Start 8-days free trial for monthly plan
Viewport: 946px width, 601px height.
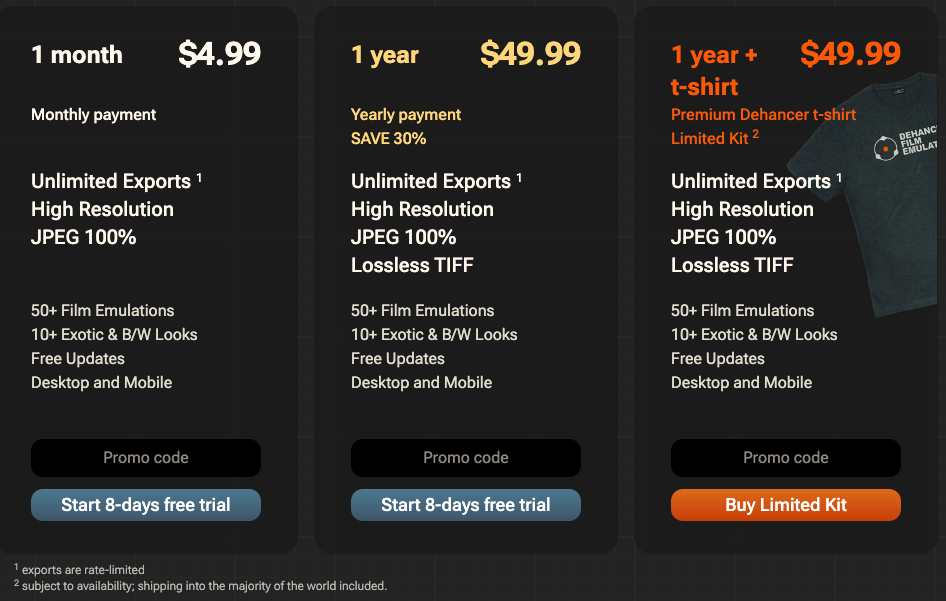click(146, 505)
